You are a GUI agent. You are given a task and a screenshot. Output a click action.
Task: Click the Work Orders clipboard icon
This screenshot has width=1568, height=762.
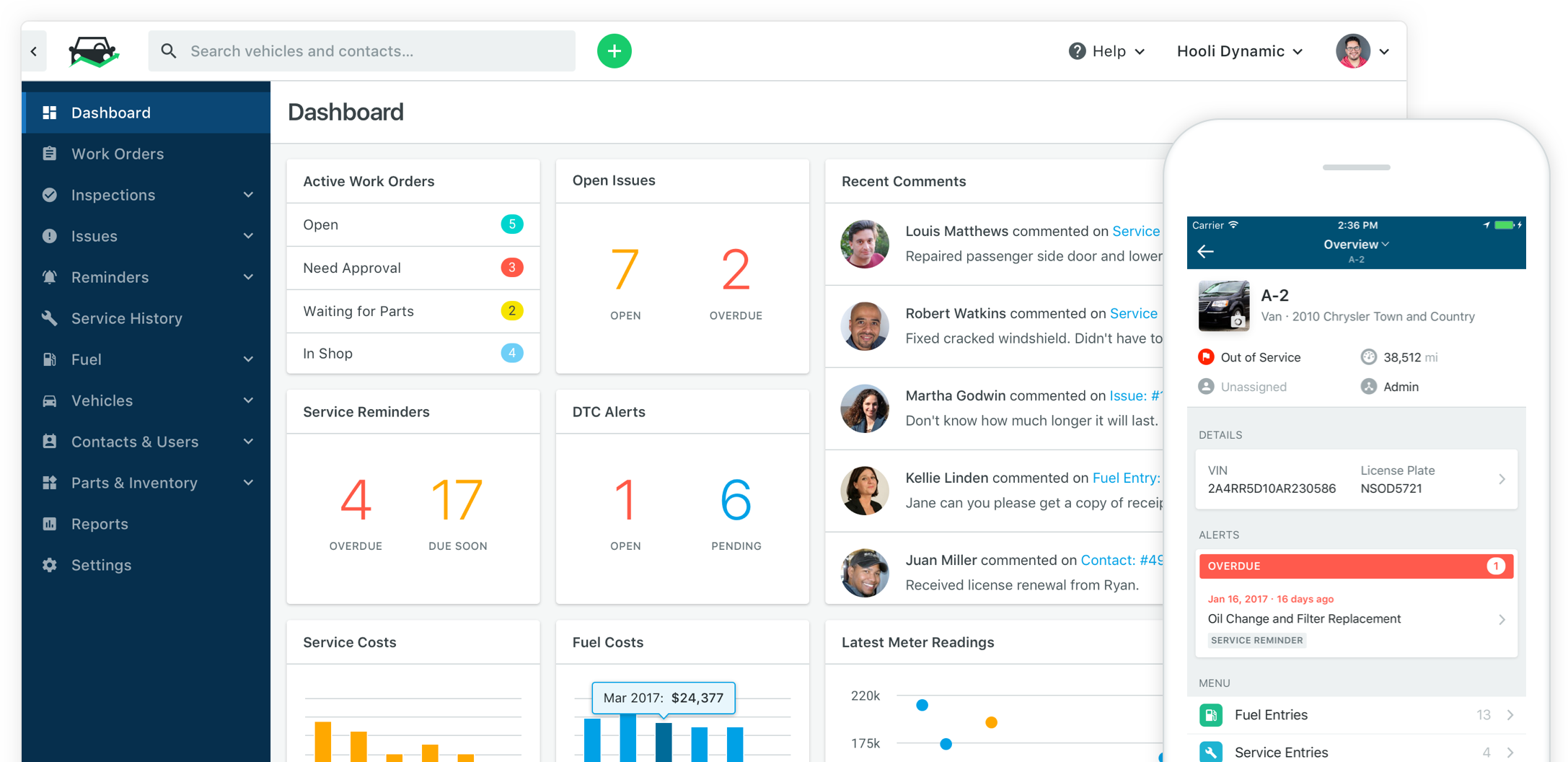pyautogui.click(x=50, y=154)
